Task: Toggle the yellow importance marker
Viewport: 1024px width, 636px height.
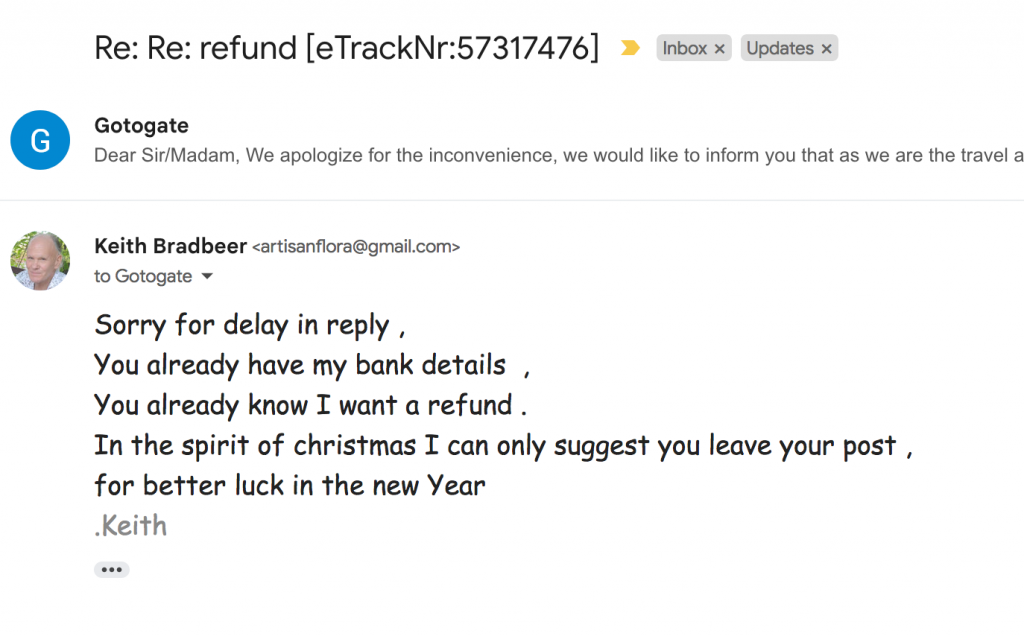Action: [630, 48]
